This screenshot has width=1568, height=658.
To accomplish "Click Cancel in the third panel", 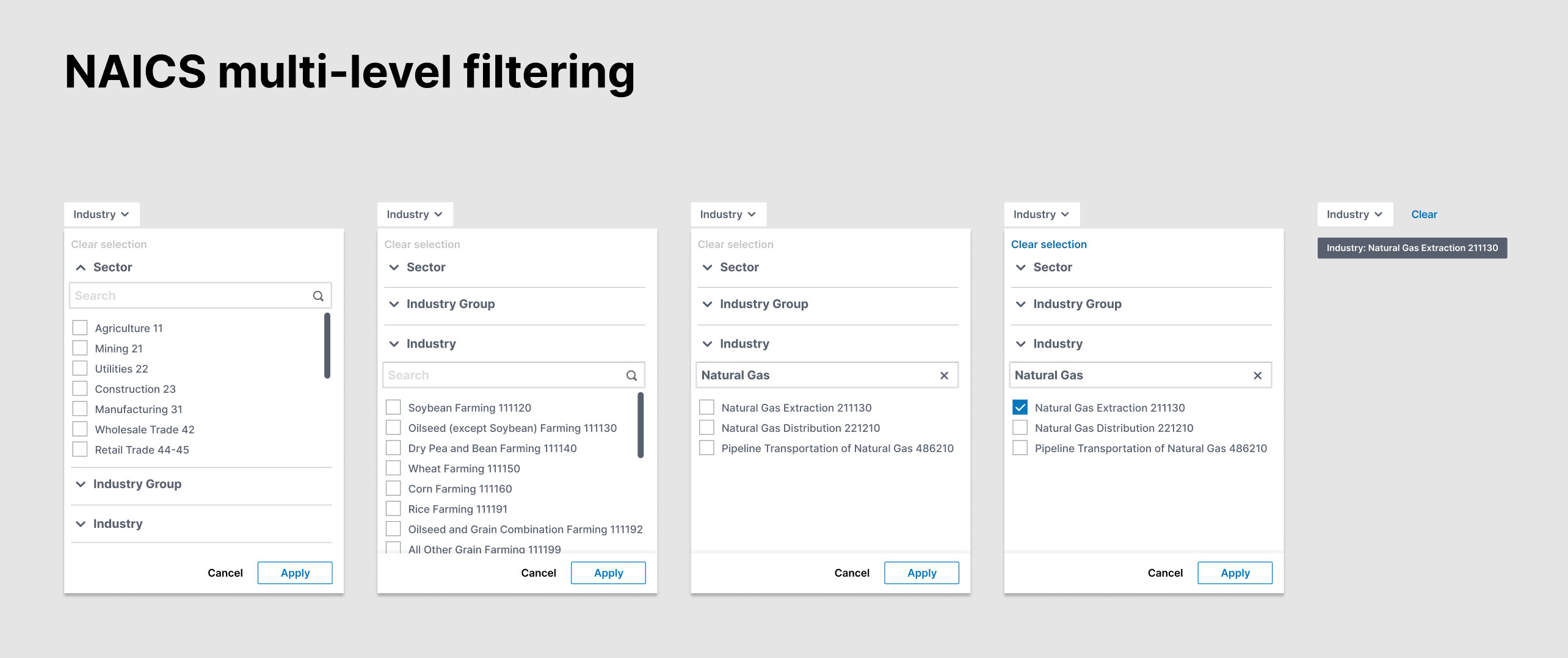I will [852, 572].
